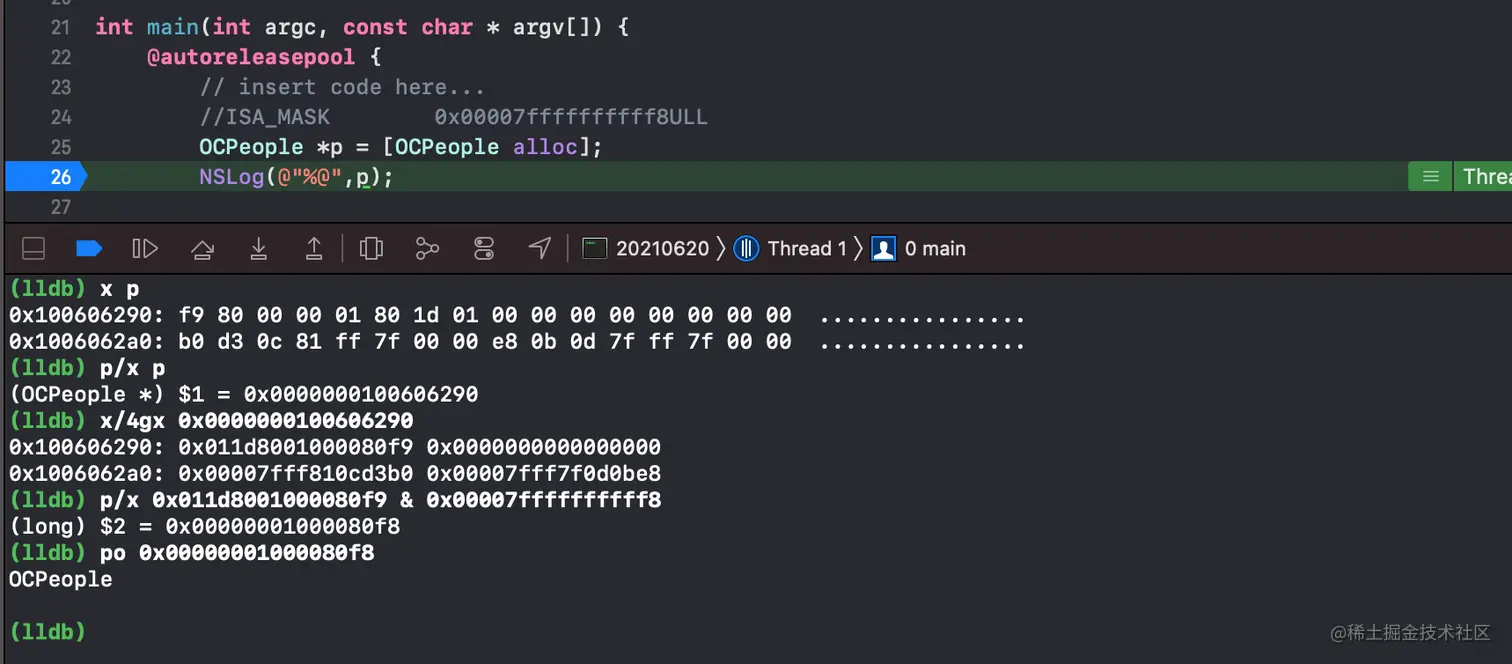The height and width of the screenshot is (664, 1512).
Task: Click the empty lldb prompt at the bottom
Action: click(x=47, y=631)
